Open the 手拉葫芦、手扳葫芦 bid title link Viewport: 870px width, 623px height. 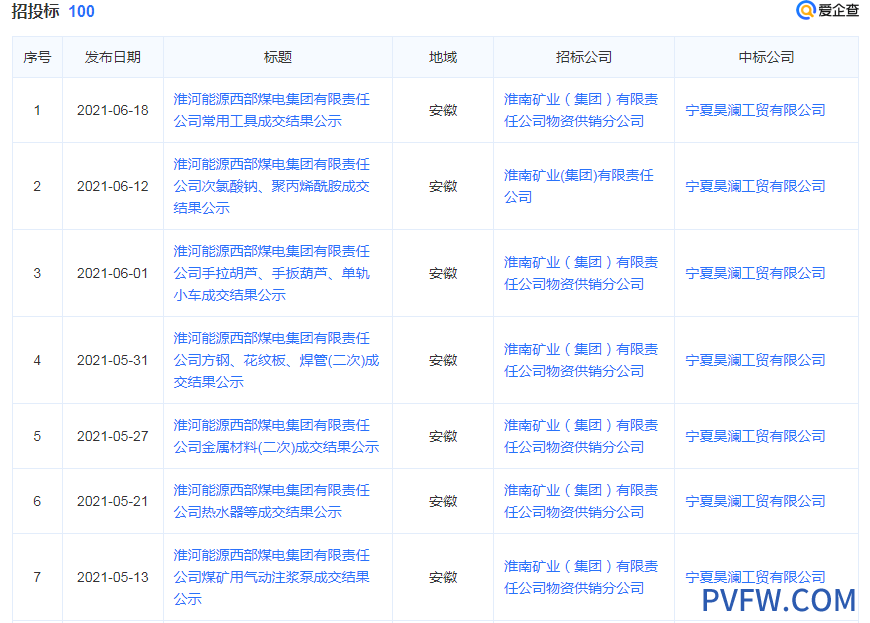click(x=271, y=273)
